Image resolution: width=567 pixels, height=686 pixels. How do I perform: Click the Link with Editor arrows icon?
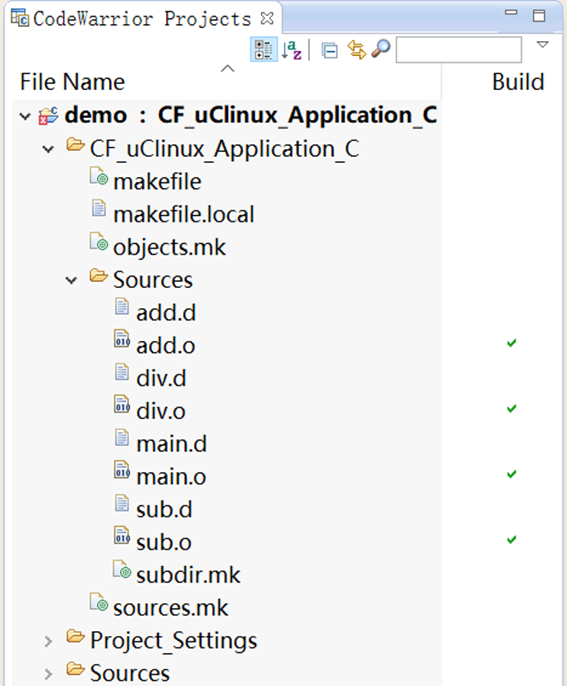point(357,49)
